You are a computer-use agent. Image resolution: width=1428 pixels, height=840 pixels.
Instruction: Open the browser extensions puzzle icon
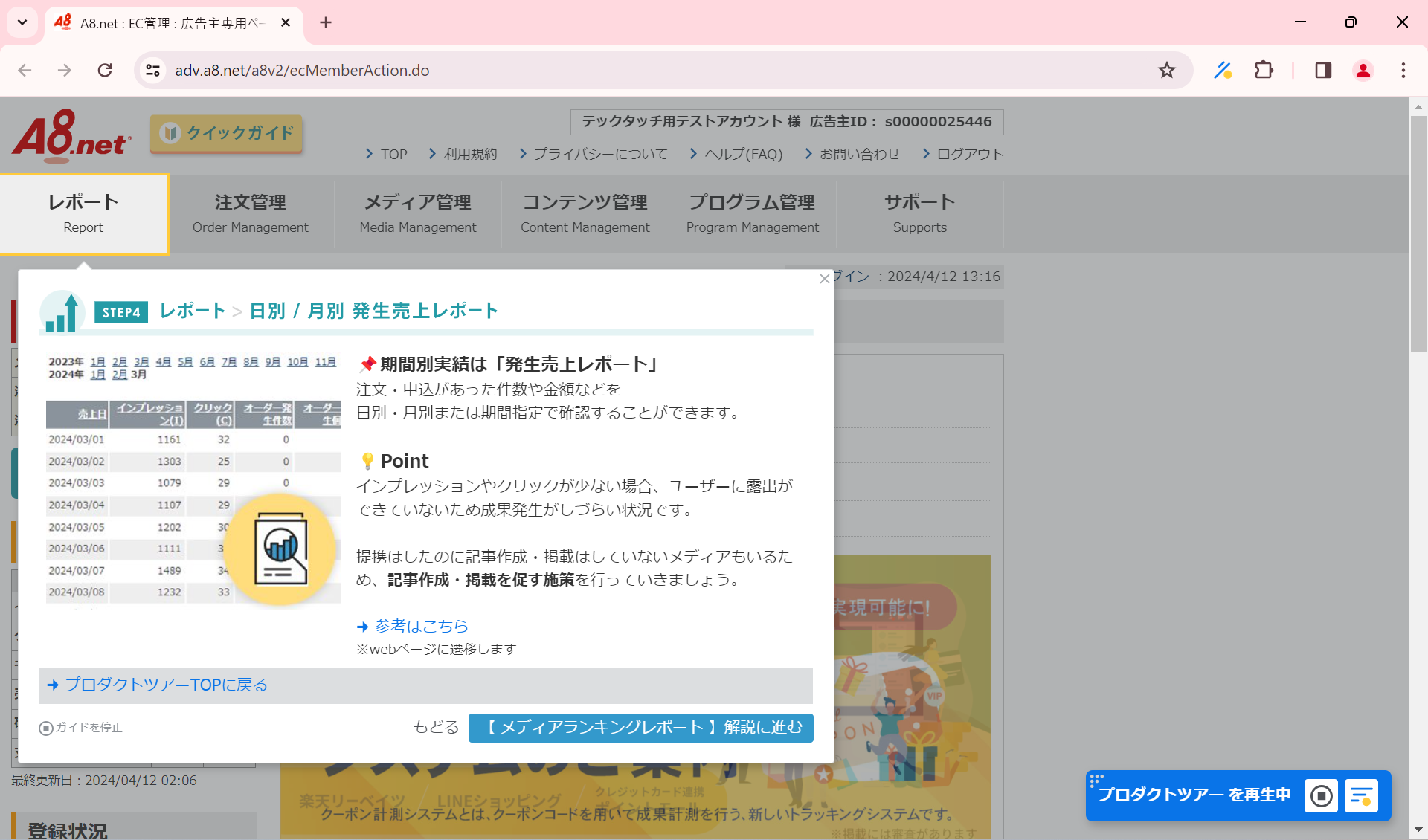(1264, 70)
